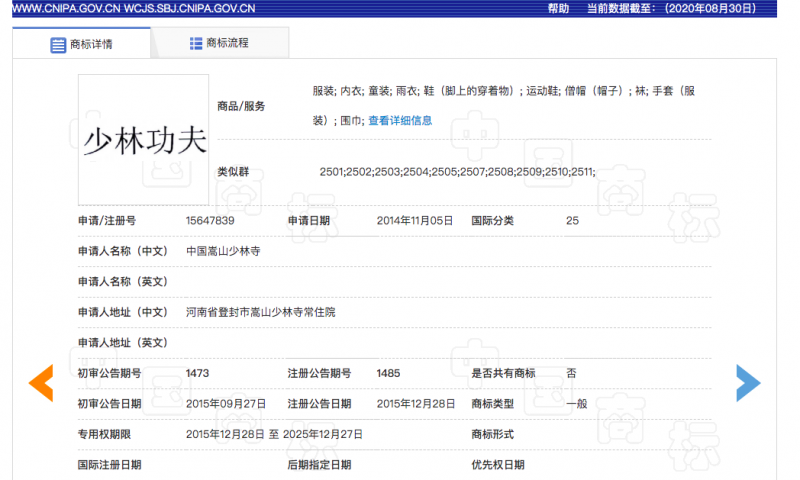This screenshot has width=800, height=480.
Task: Click the 申请日期 label
Action: 309,220
